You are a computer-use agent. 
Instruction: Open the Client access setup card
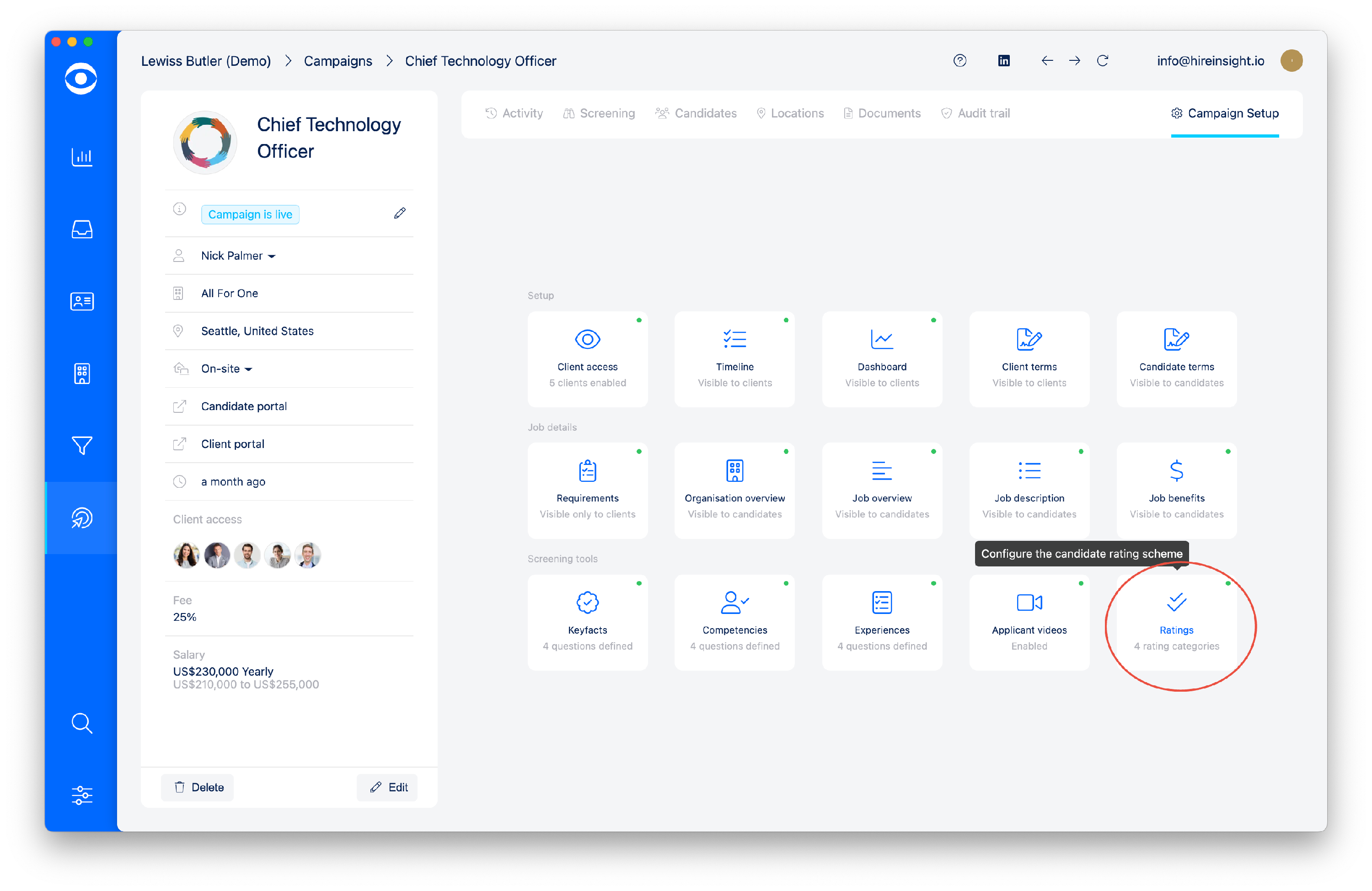(x=587, y=359)
